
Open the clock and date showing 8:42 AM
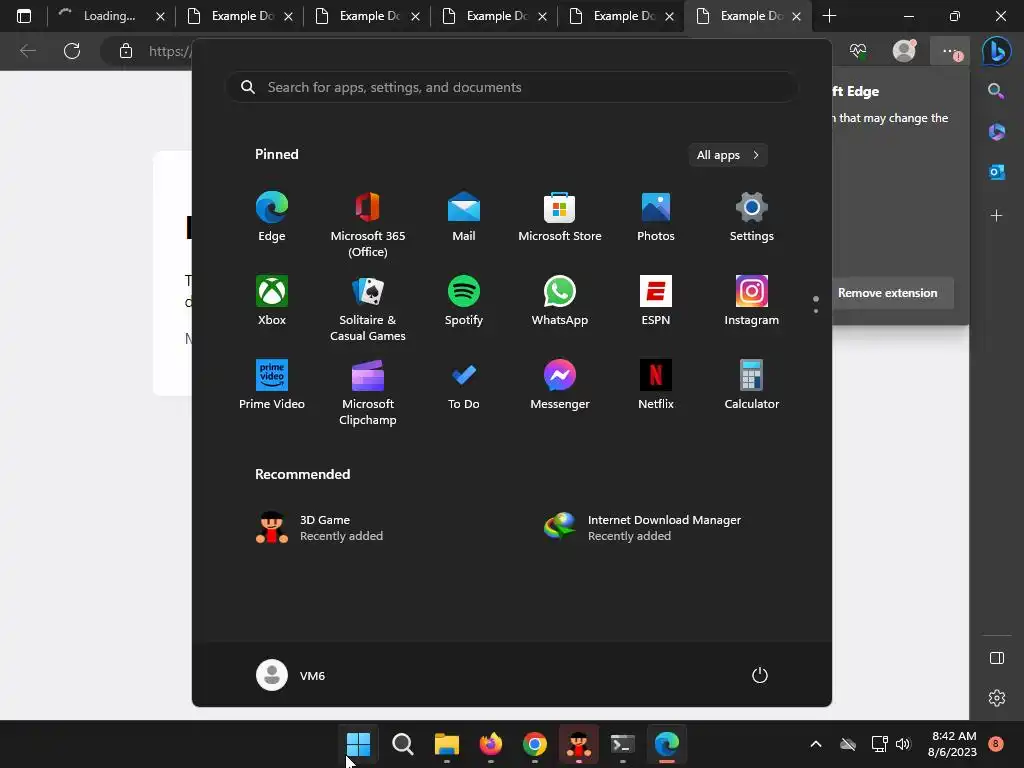(953, 744)
